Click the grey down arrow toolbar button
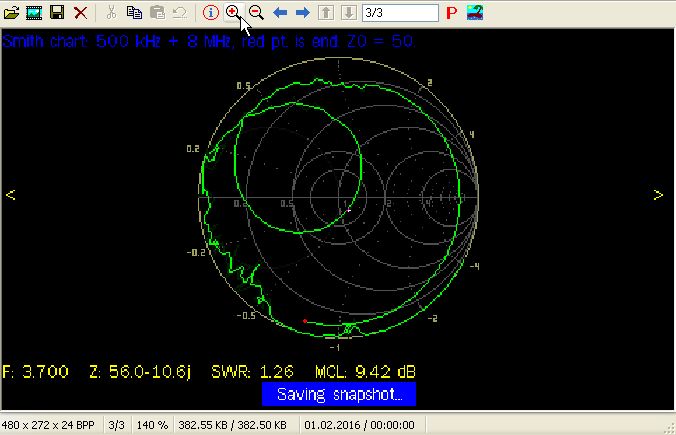 click(x=348, y=13)
